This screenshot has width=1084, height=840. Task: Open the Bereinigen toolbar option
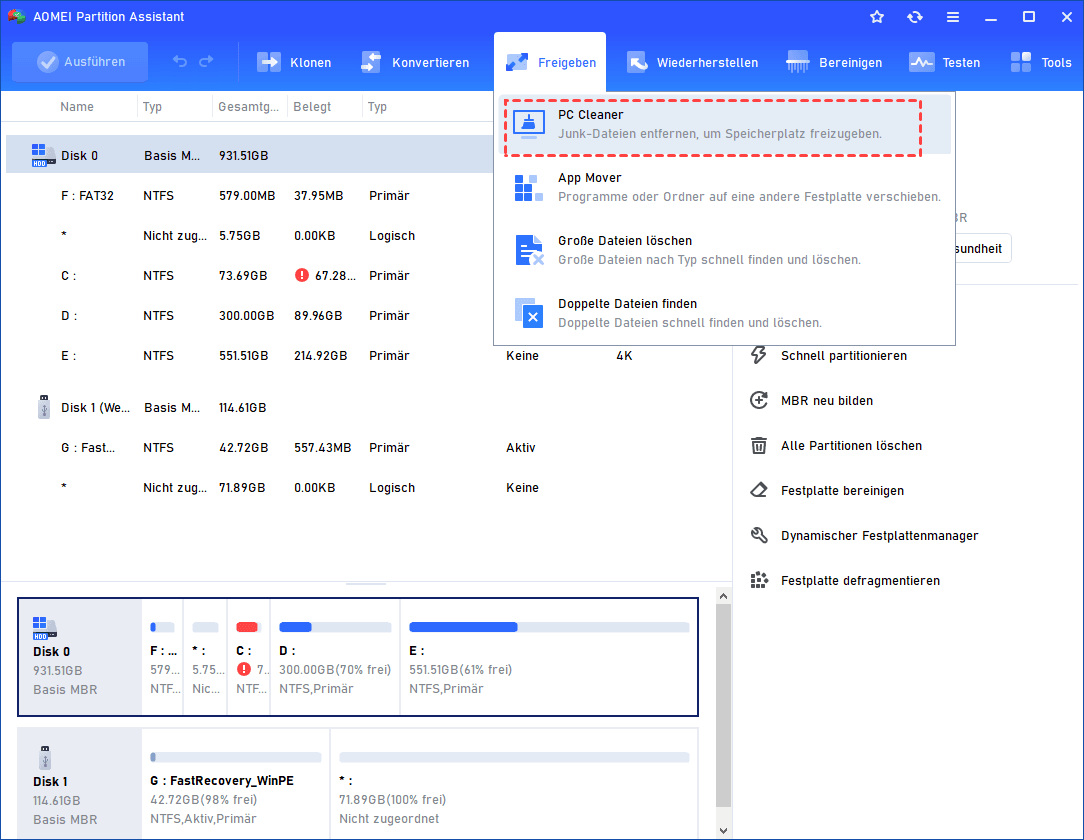click(x=834, y=62)
